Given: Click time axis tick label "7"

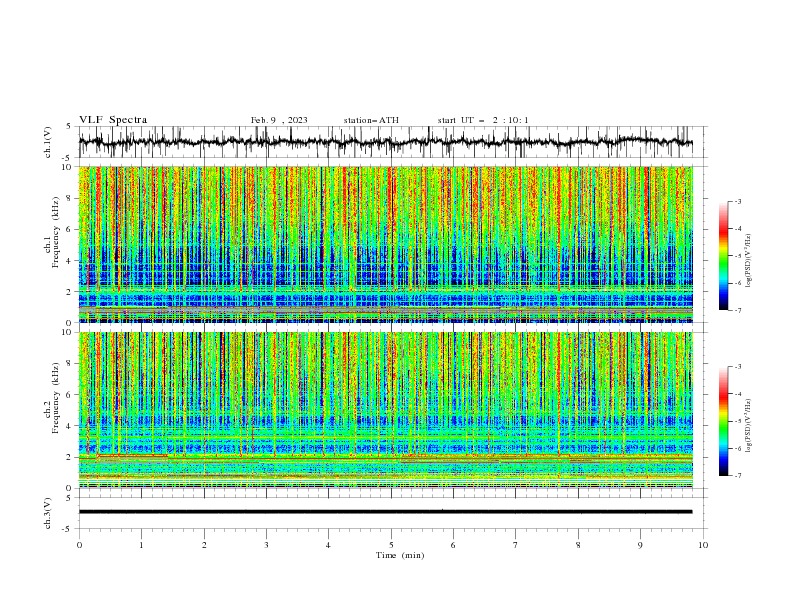Looking at the screenshot, I should (x=516, y=545).
